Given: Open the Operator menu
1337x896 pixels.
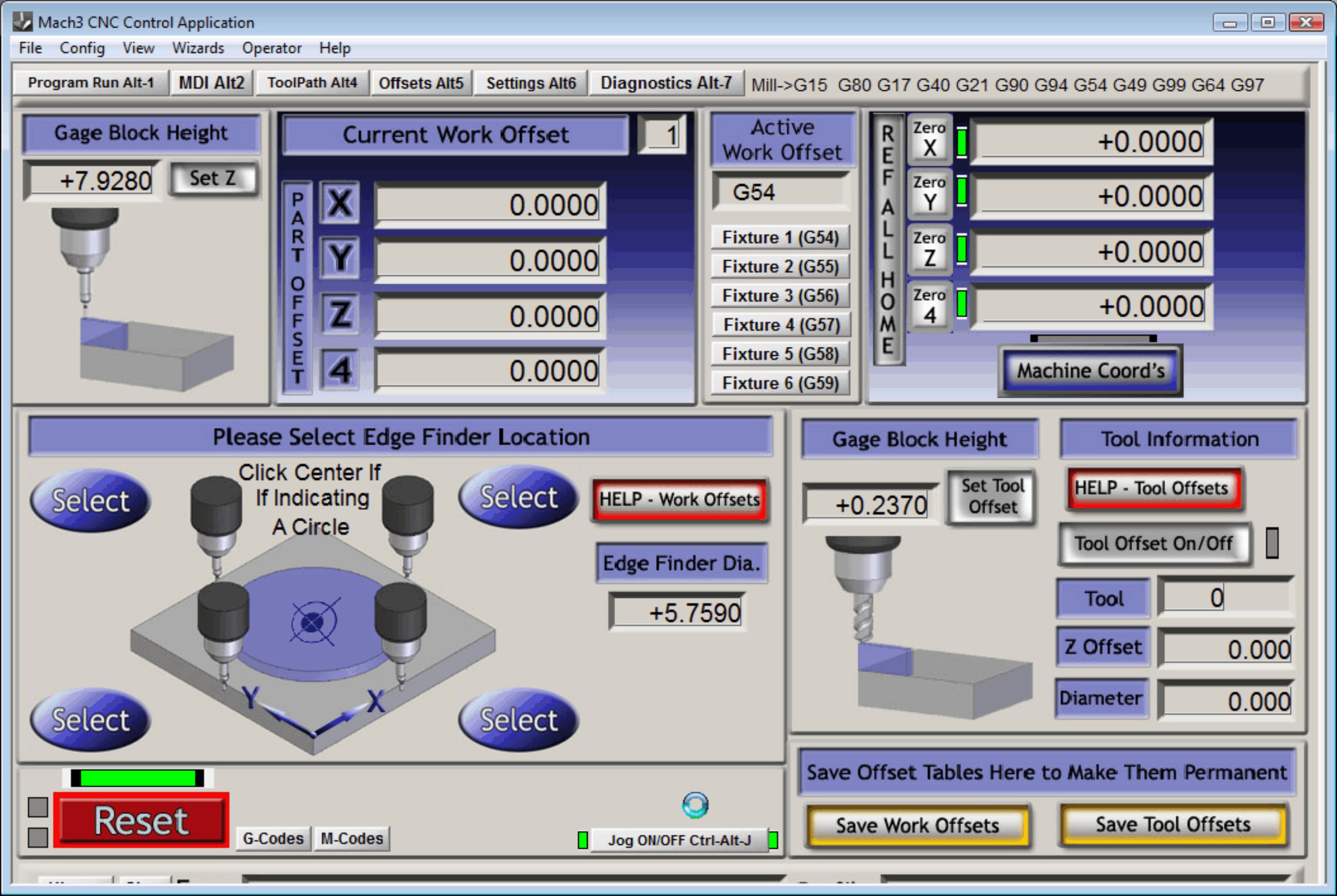Looking at the screenshot, I should (271, 48).
